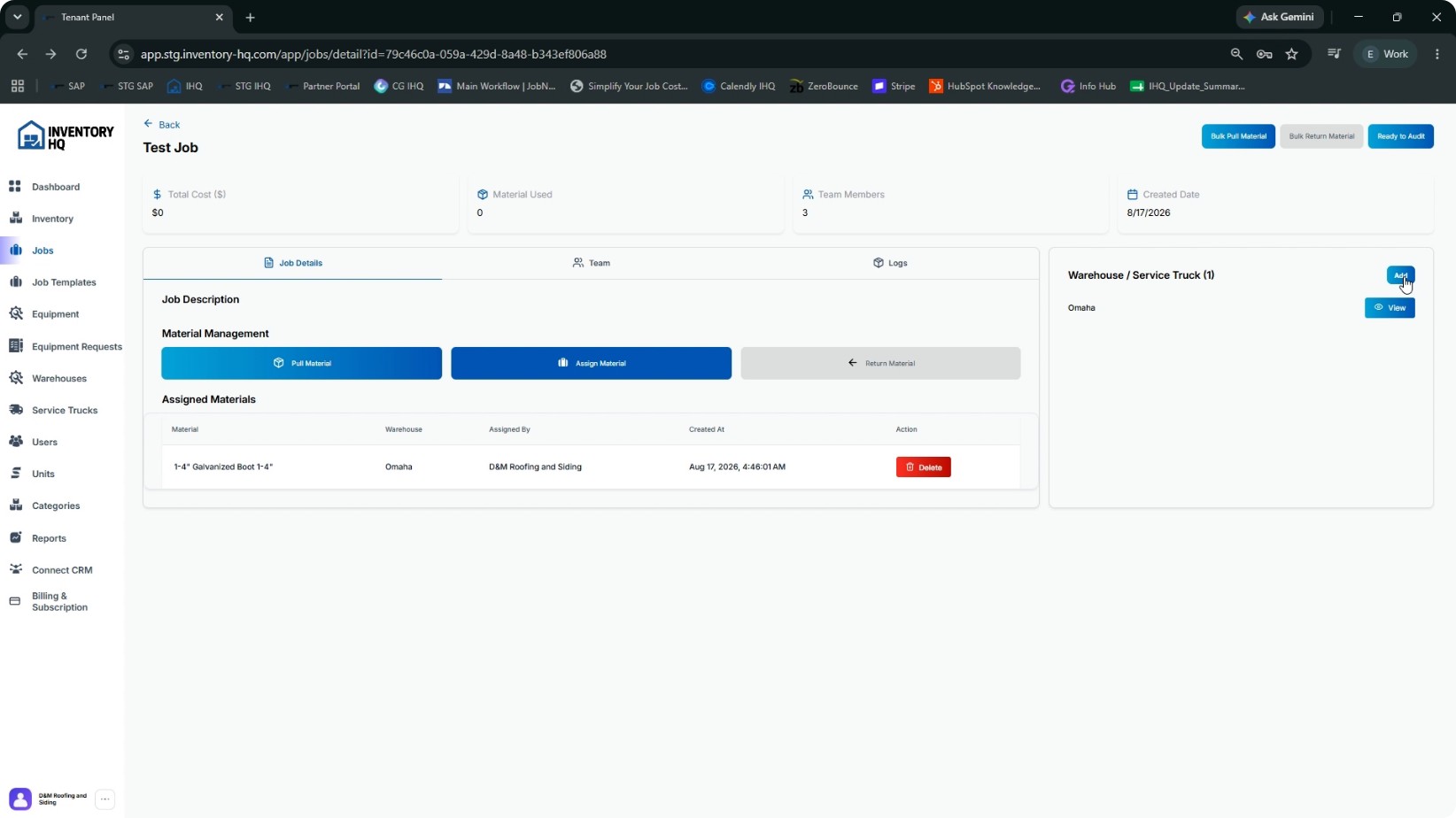Image resolution: width=1456 pixels, height=818 pixels.
Task: Open the new tab button
Action: click(x=250, y=17)
